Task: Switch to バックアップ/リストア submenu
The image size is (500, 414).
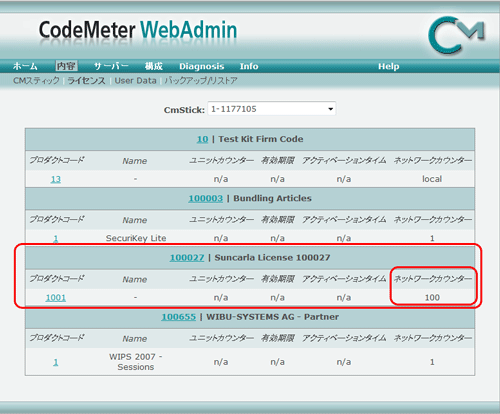Action: 201,81
